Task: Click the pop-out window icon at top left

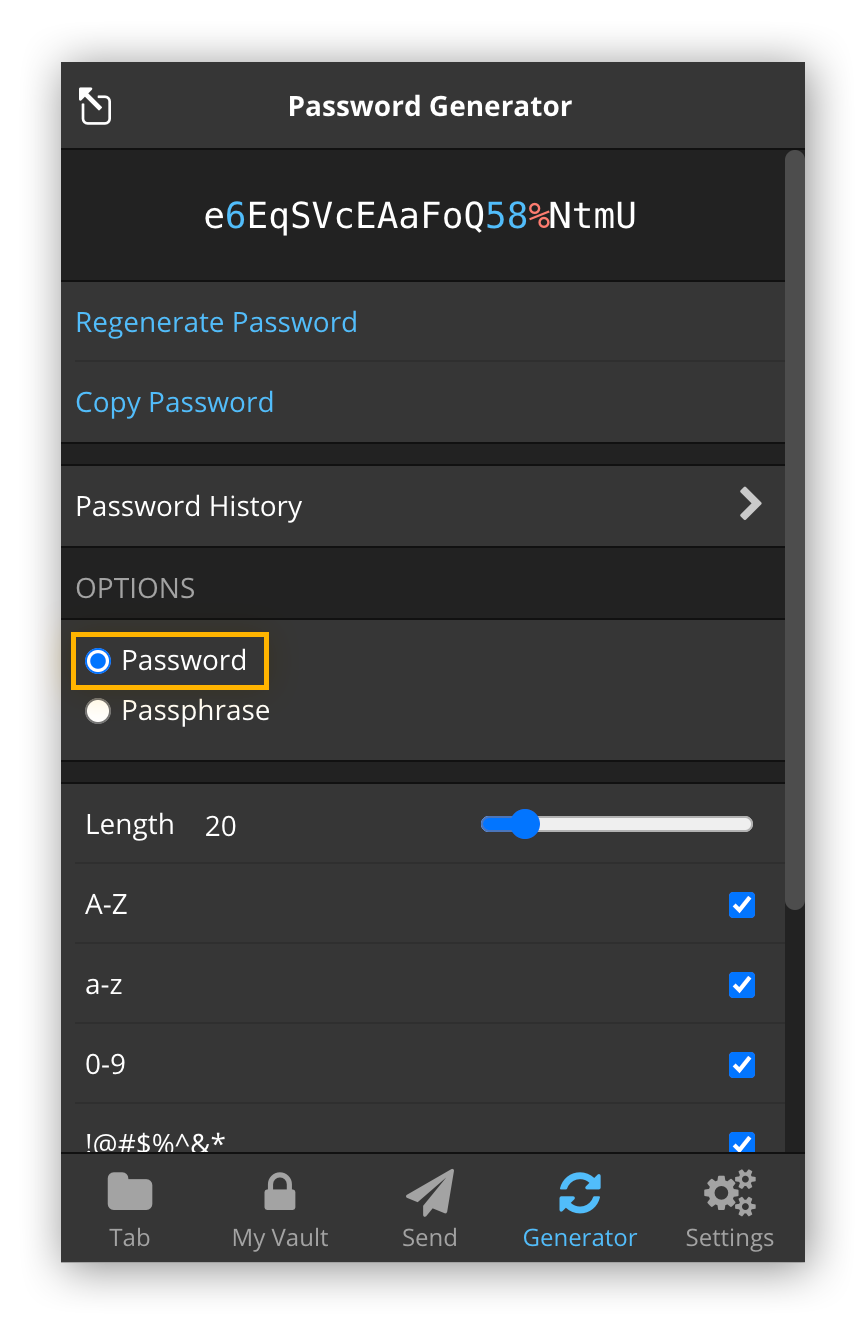Action: click(94, 105)
